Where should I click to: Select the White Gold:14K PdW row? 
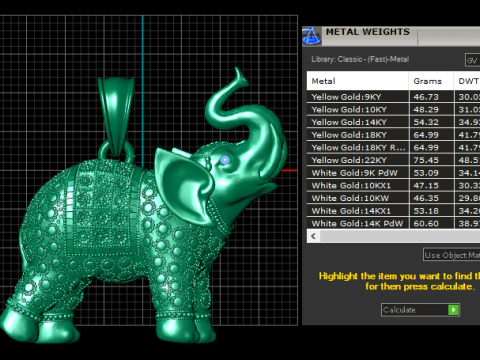[393, 223]
